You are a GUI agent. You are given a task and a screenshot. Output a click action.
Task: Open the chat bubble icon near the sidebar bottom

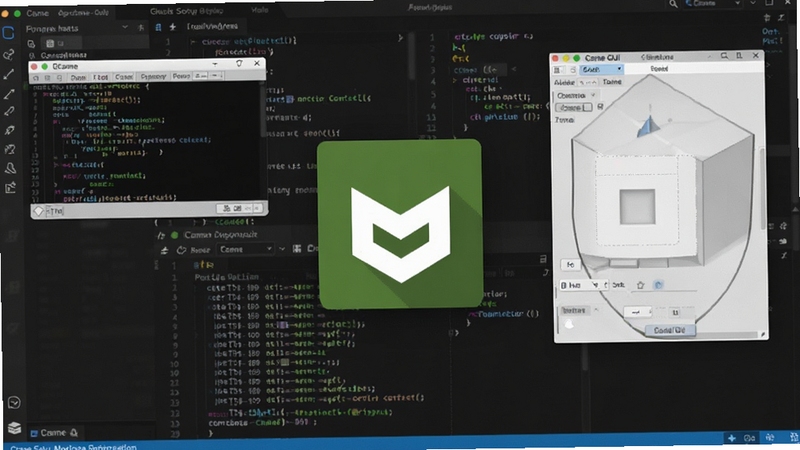click(x=14, y=403)
